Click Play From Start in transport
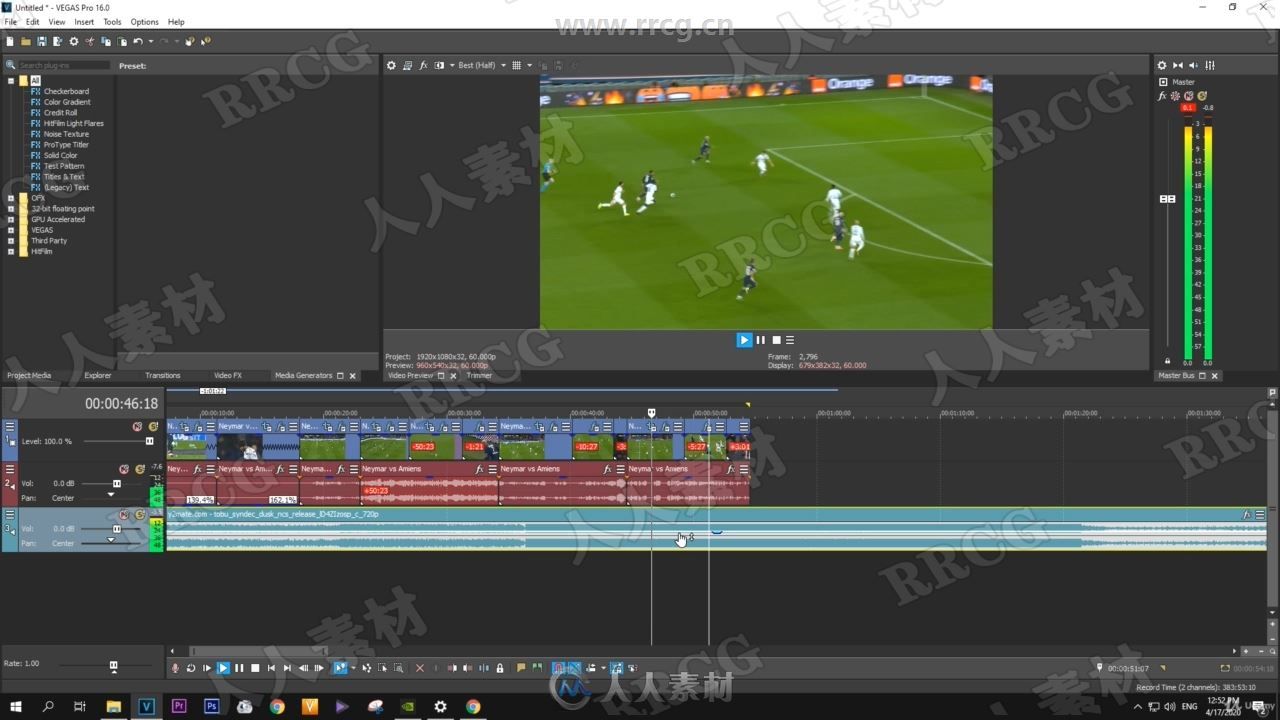 (207, 668)
